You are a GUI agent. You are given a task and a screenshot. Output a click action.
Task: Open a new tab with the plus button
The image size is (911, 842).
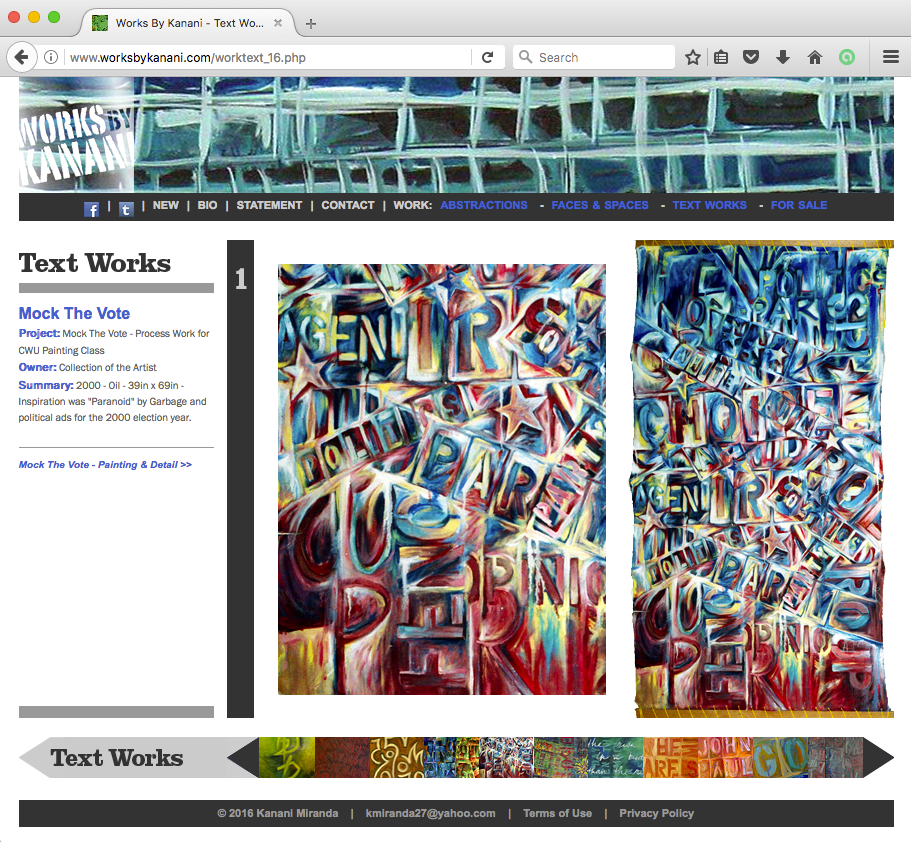point(311,24)
